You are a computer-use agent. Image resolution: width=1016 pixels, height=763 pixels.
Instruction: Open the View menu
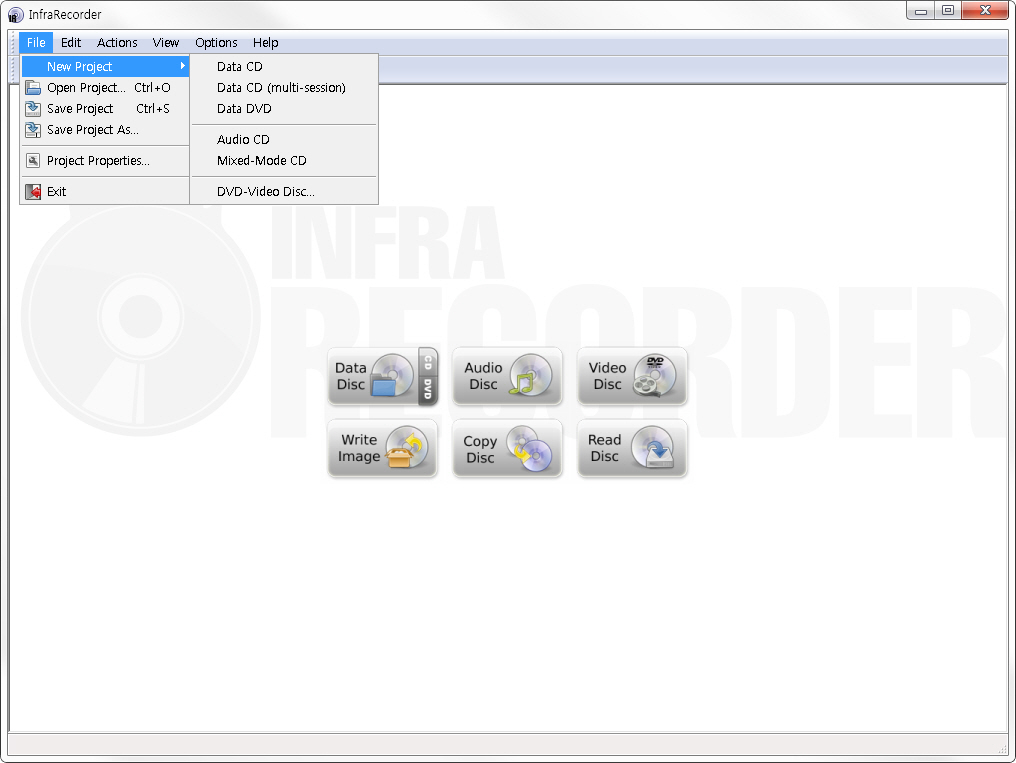[x=166, y=43]
